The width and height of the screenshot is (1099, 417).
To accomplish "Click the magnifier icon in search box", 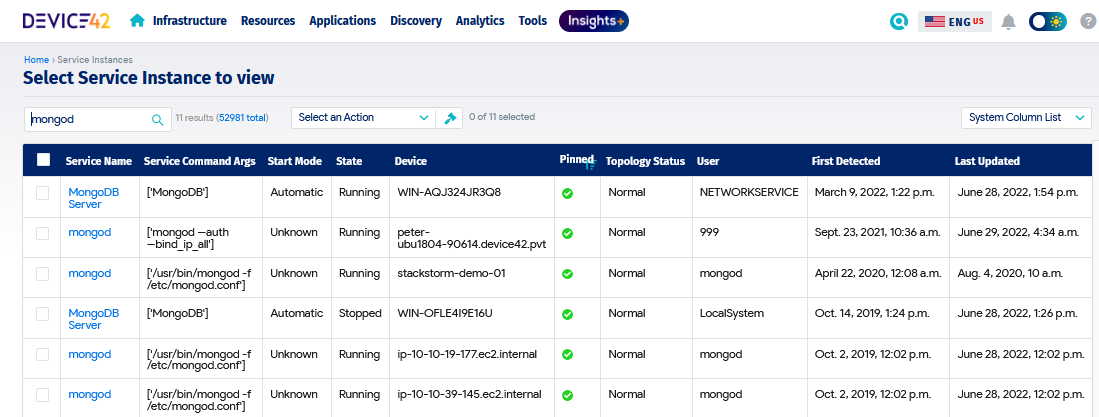I will point(157,119).
